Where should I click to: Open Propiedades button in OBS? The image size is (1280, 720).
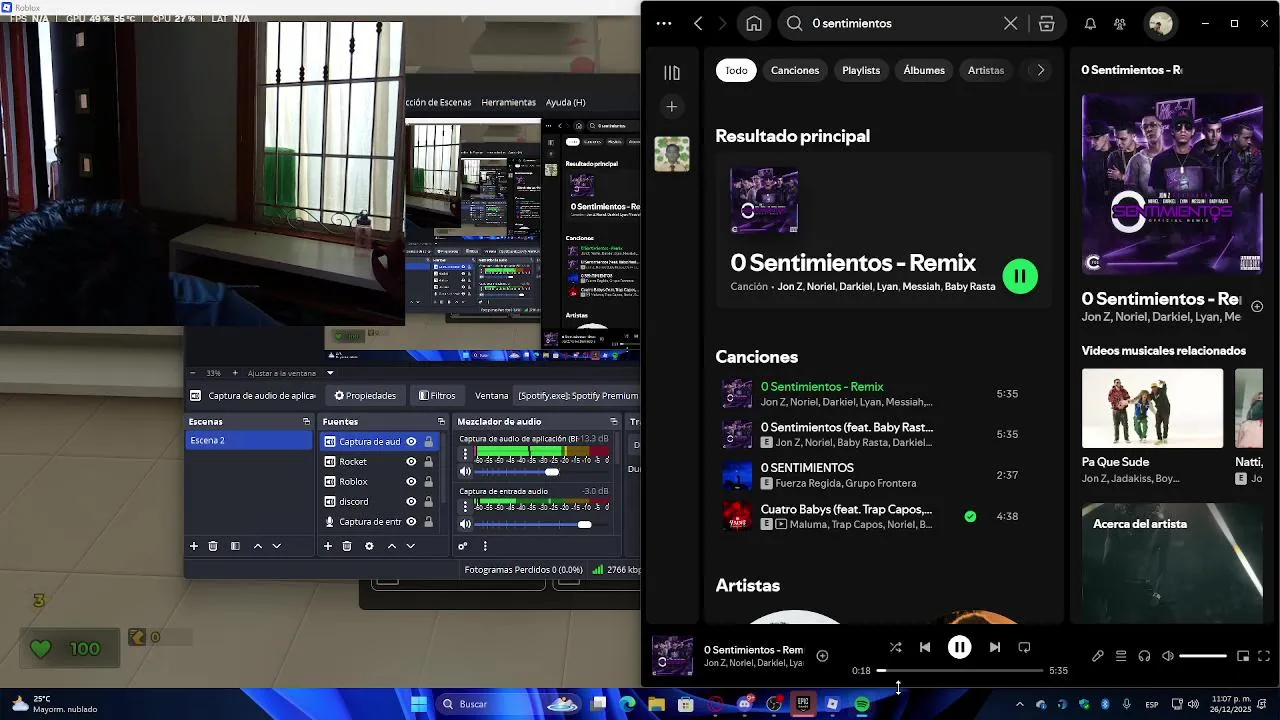coord(365,395)
